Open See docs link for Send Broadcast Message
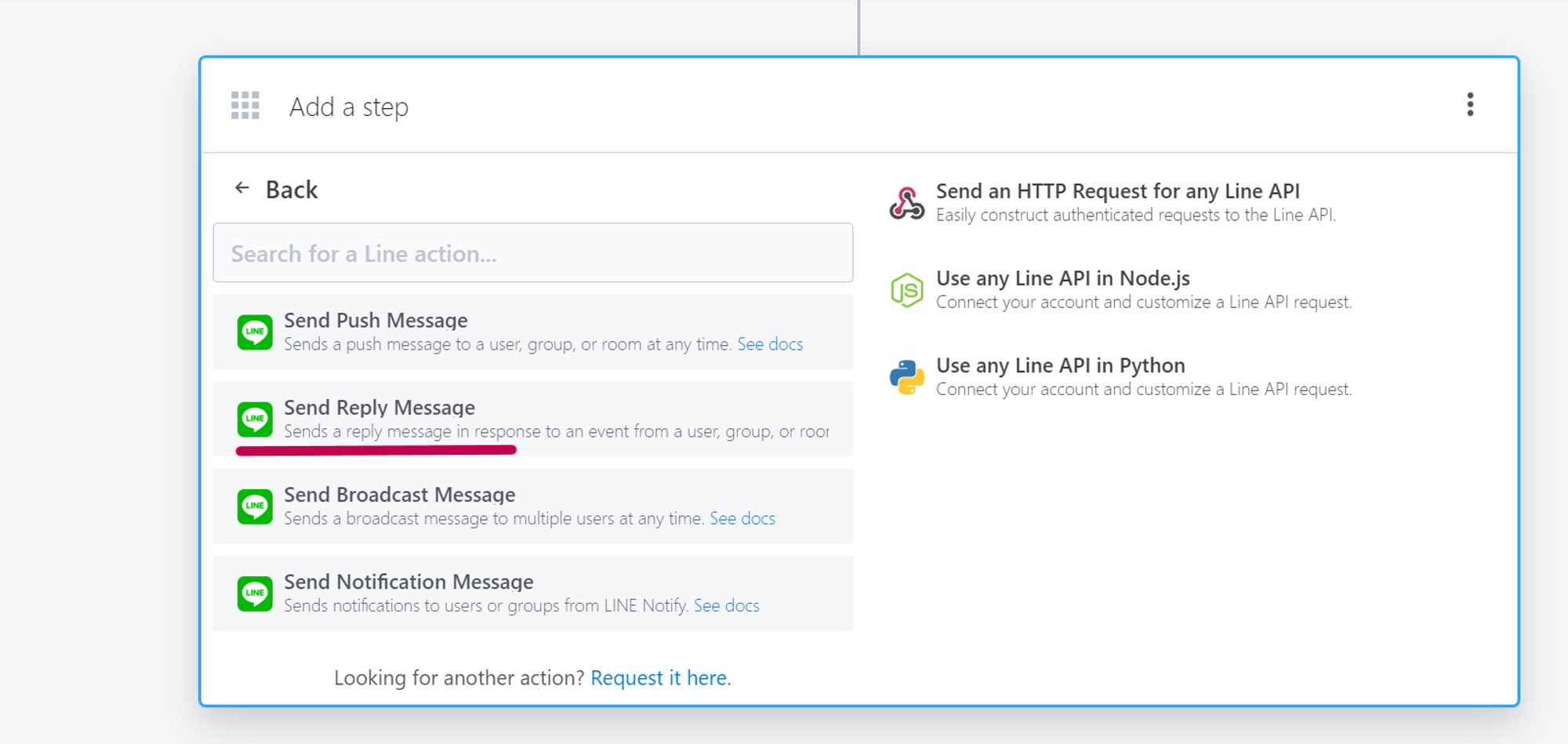Screen dimensions: 1568x744 [742, 518]
